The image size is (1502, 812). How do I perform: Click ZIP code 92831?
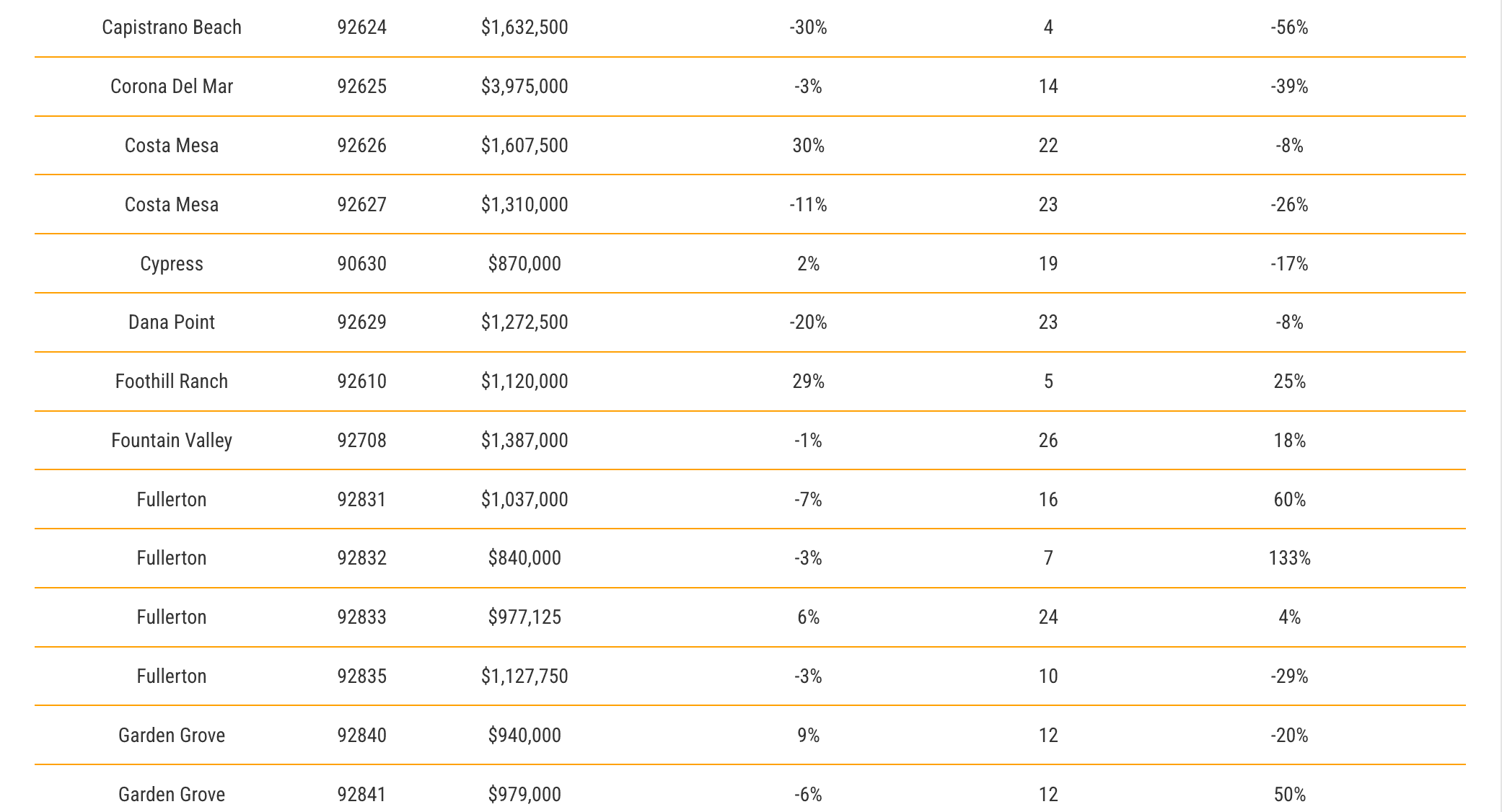tap(361, 500)
